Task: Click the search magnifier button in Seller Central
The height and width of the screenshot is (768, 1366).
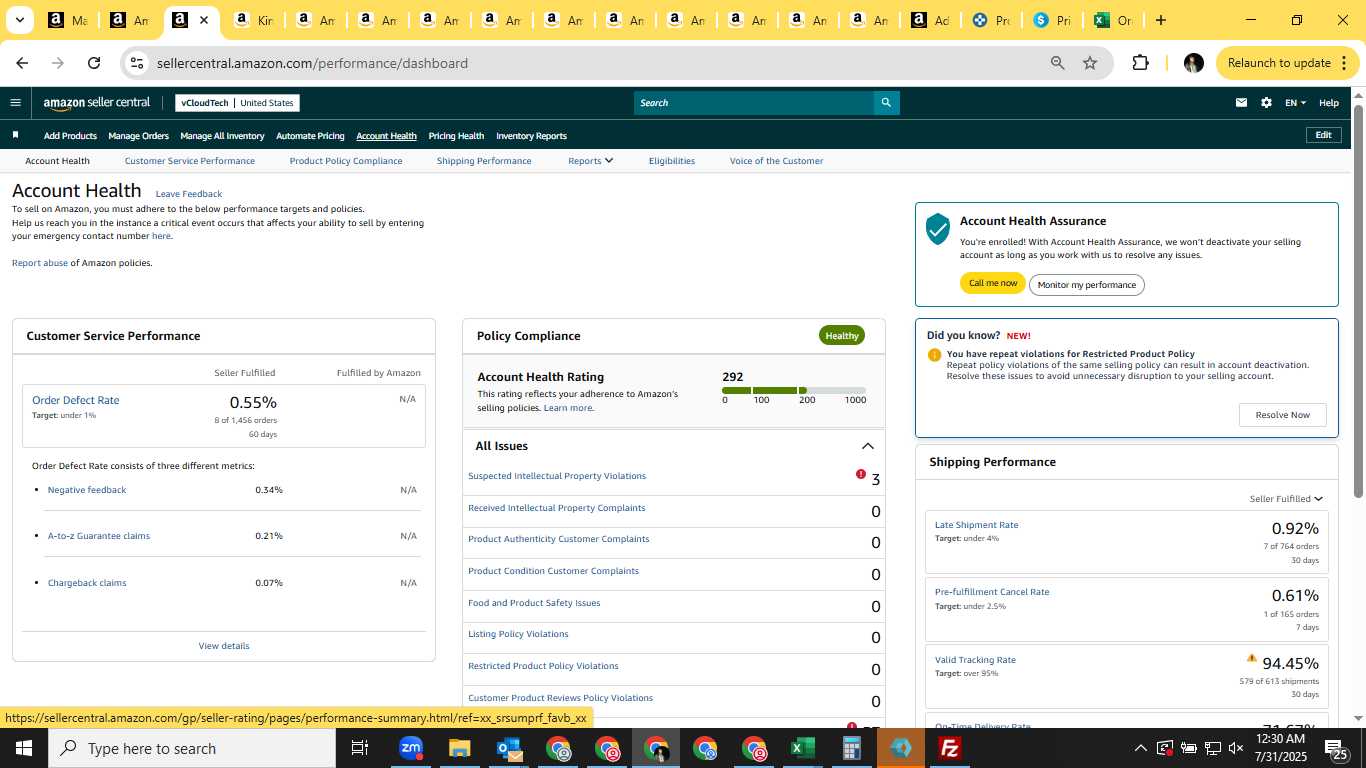Action: (x=886, y=102)
